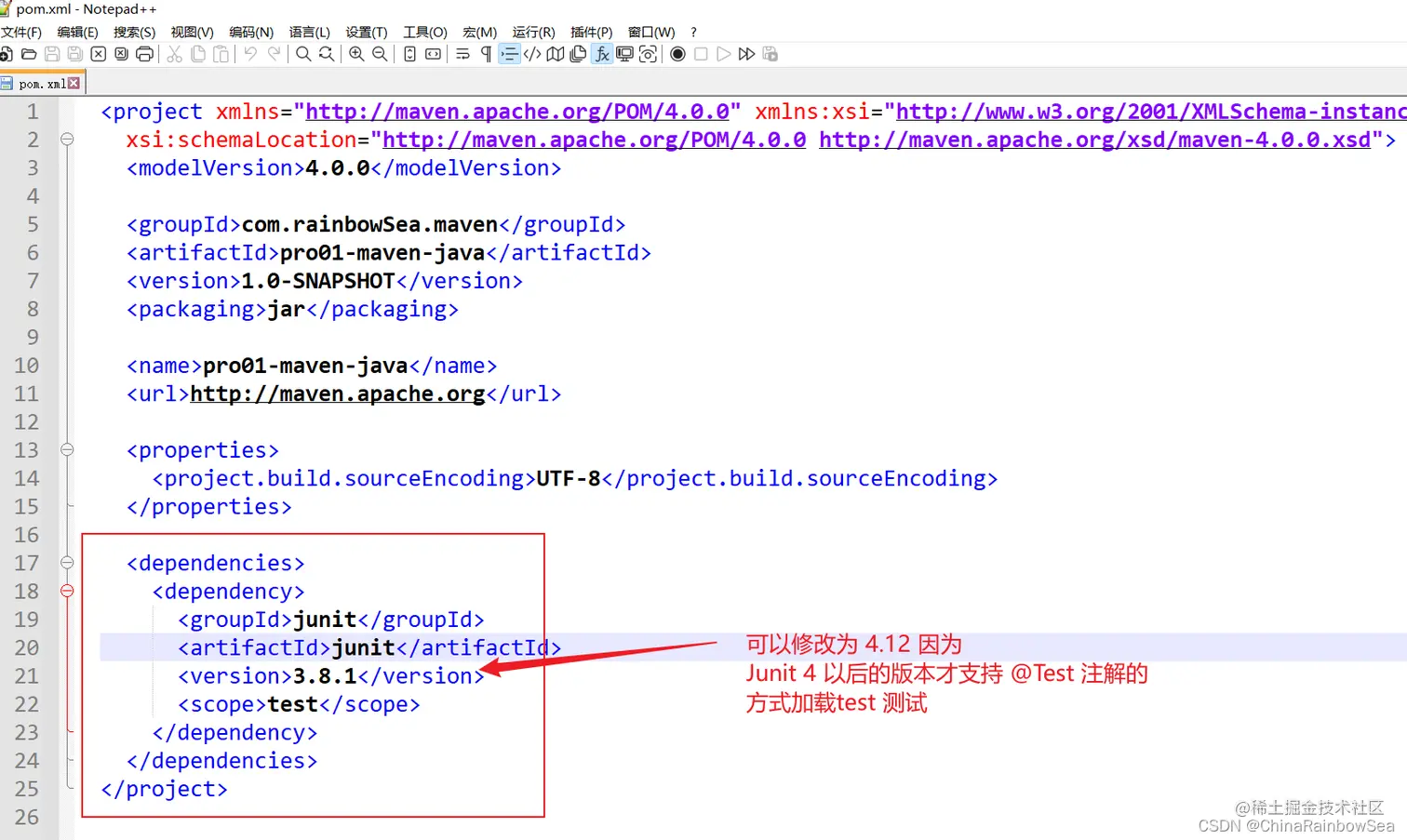
Task: Collapse the dependency fold marker on line 18
Action: pyautogui.click(x=67, y=591)
